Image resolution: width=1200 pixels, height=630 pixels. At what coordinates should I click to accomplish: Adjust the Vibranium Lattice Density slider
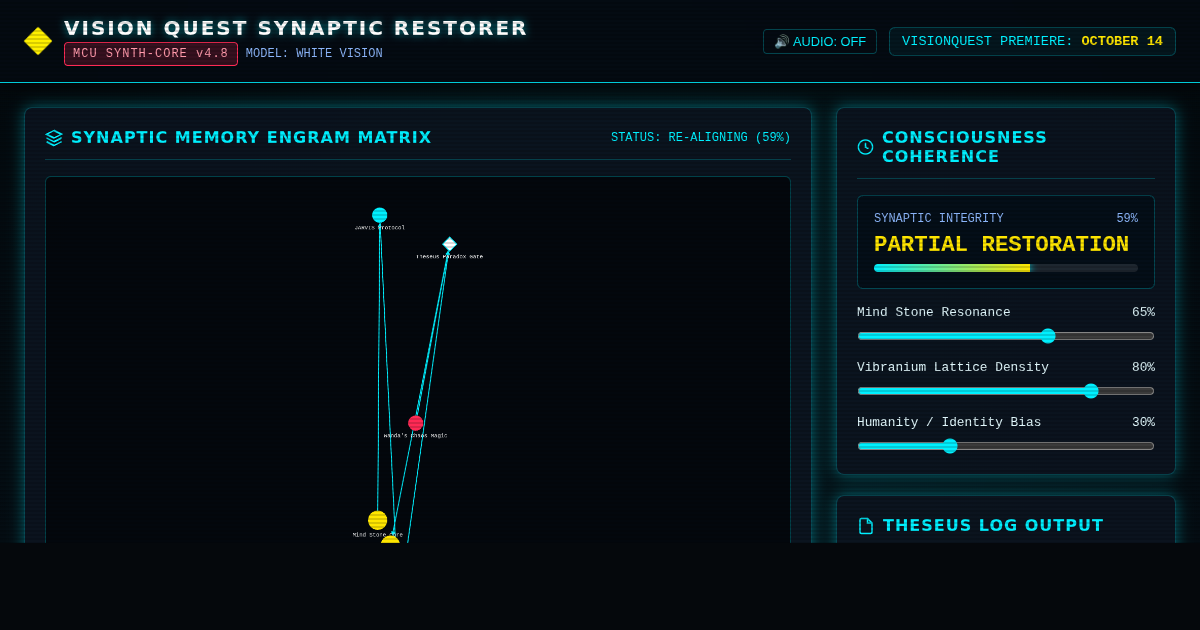(x=1006, y=391)
